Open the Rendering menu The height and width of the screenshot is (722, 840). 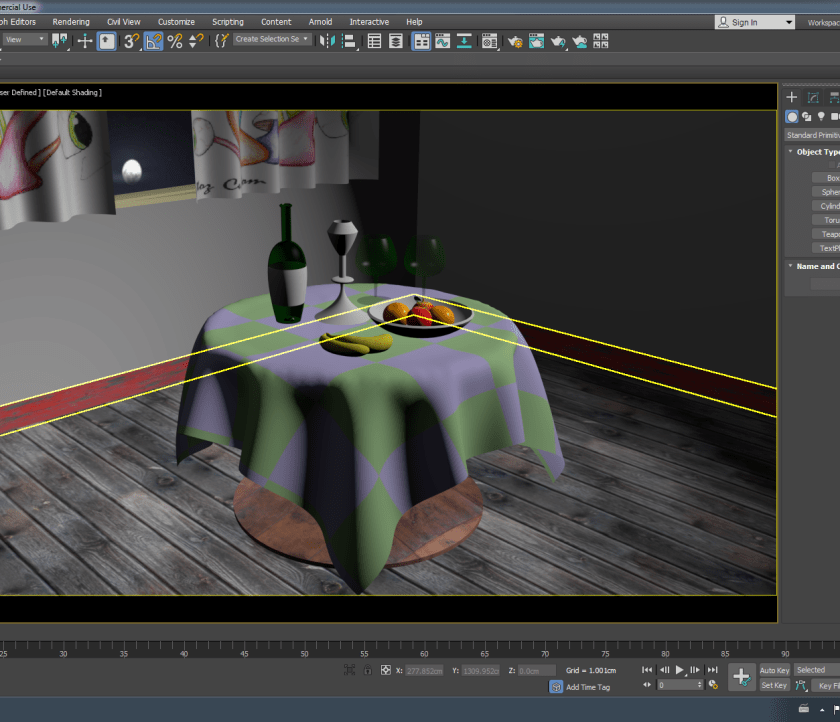pos(70,21)
